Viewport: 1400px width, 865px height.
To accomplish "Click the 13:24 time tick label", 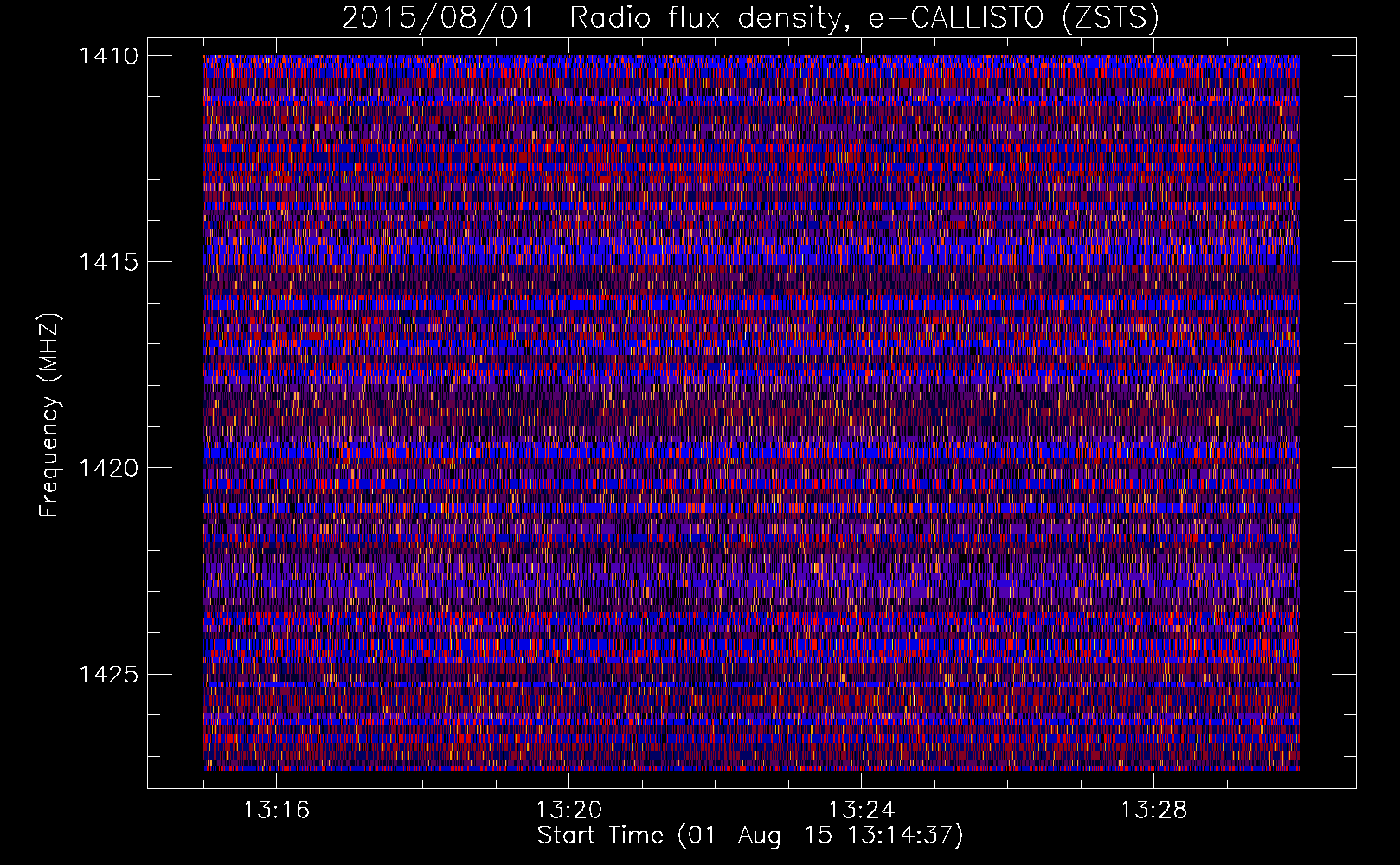I will (x=861, y=811).
